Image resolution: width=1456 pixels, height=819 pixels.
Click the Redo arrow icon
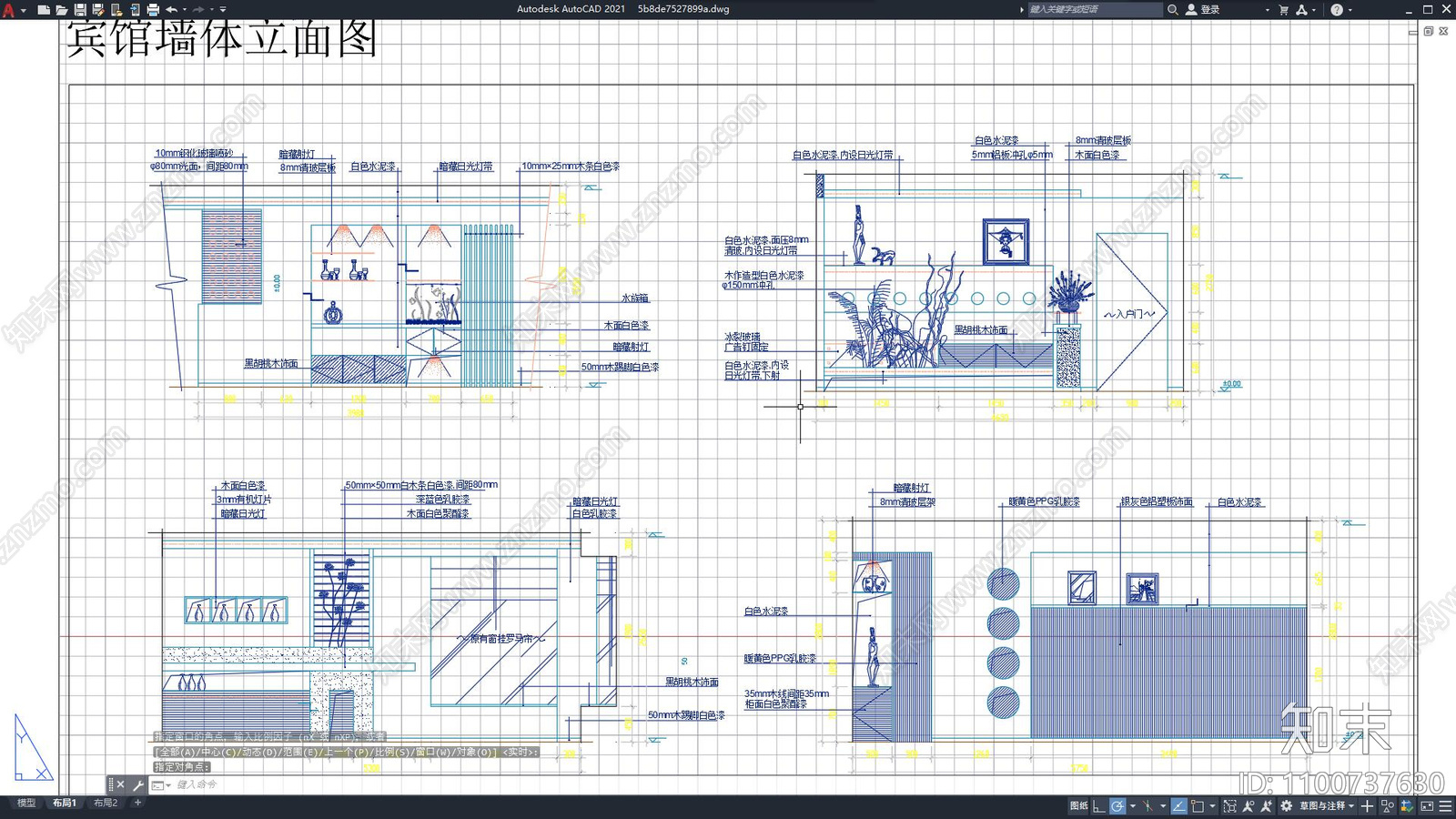tap(198, 10)
